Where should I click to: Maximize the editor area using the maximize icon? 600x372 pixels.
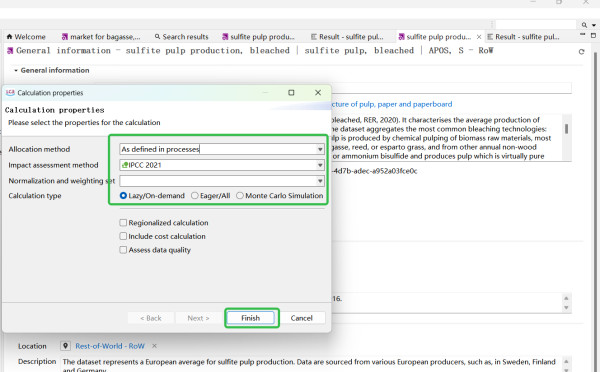[x=593, y=35]
